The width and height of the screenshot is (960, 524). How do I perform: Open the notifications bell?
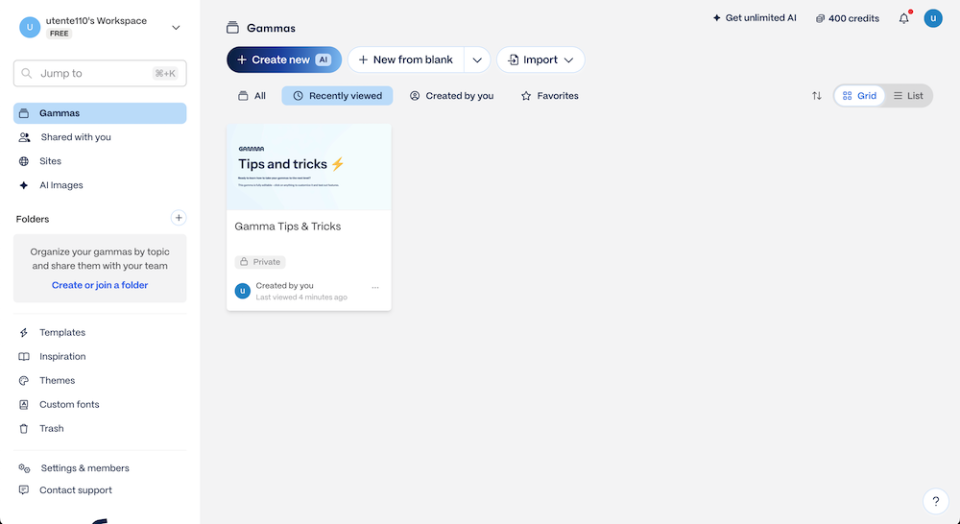[904, 18]
